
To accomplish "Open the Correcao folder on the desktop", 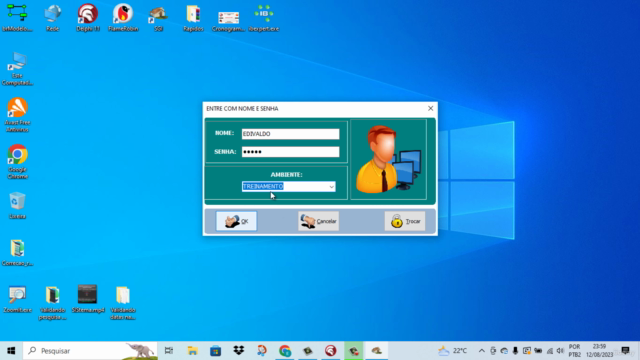I will [x=17, y=253].
